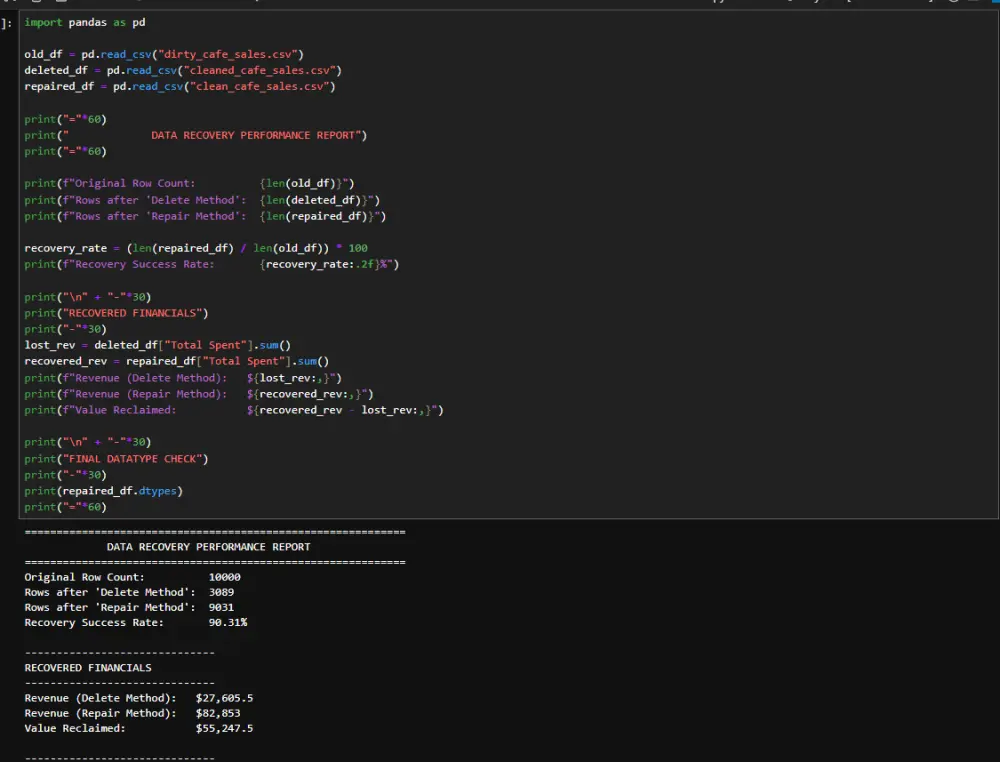Click '{len(deleted_df)}' in the code print line
The height and width of the screenshot is (762, 1000).
coord(313,200)
